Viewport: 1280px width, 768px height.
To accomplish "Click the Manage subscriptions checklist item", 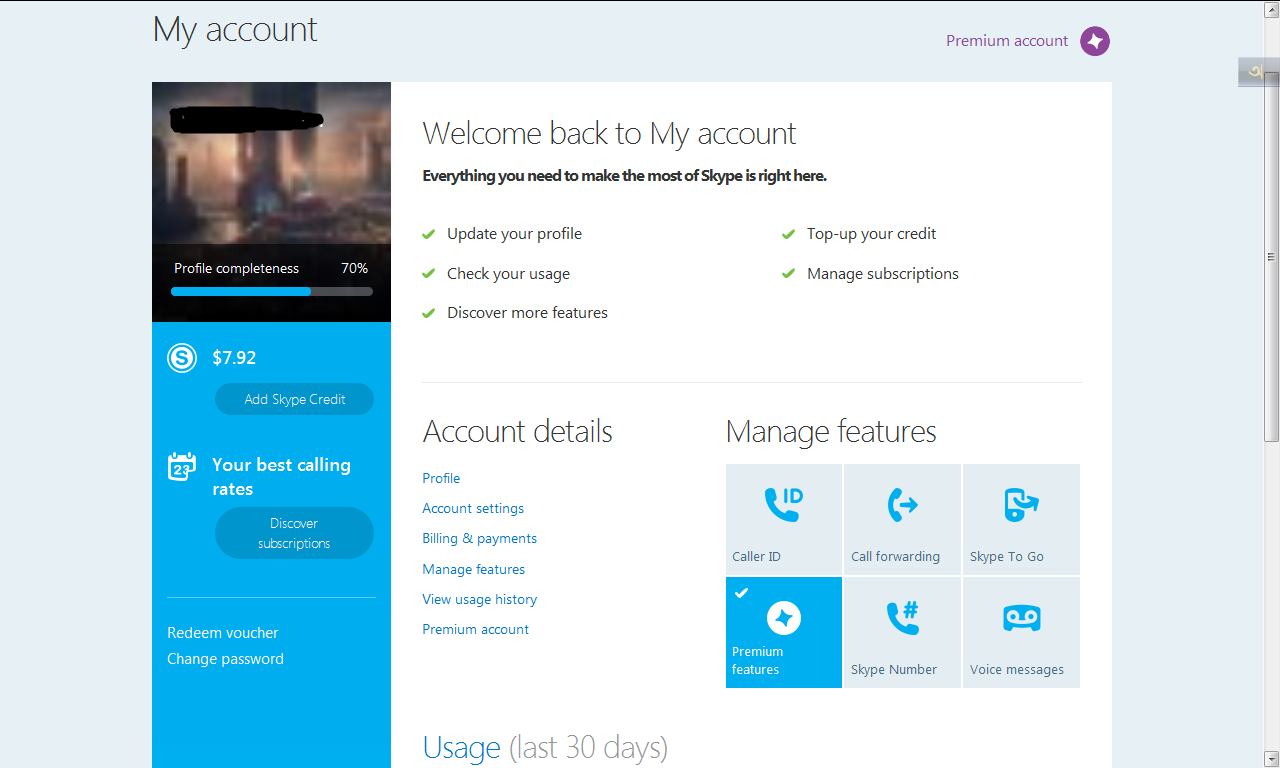I will (x=883, y=274).
